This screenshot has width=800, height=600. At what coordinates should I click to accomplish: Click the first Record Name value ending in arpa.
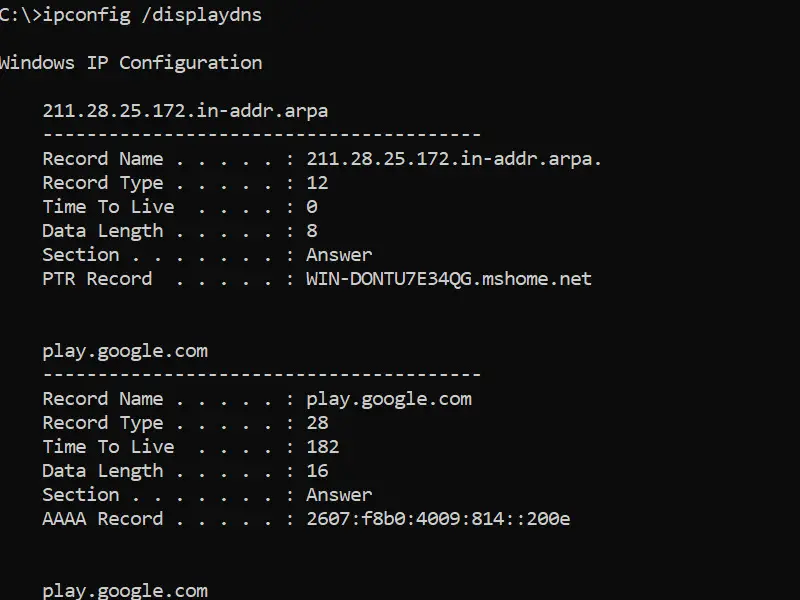[x=454, y=159]
